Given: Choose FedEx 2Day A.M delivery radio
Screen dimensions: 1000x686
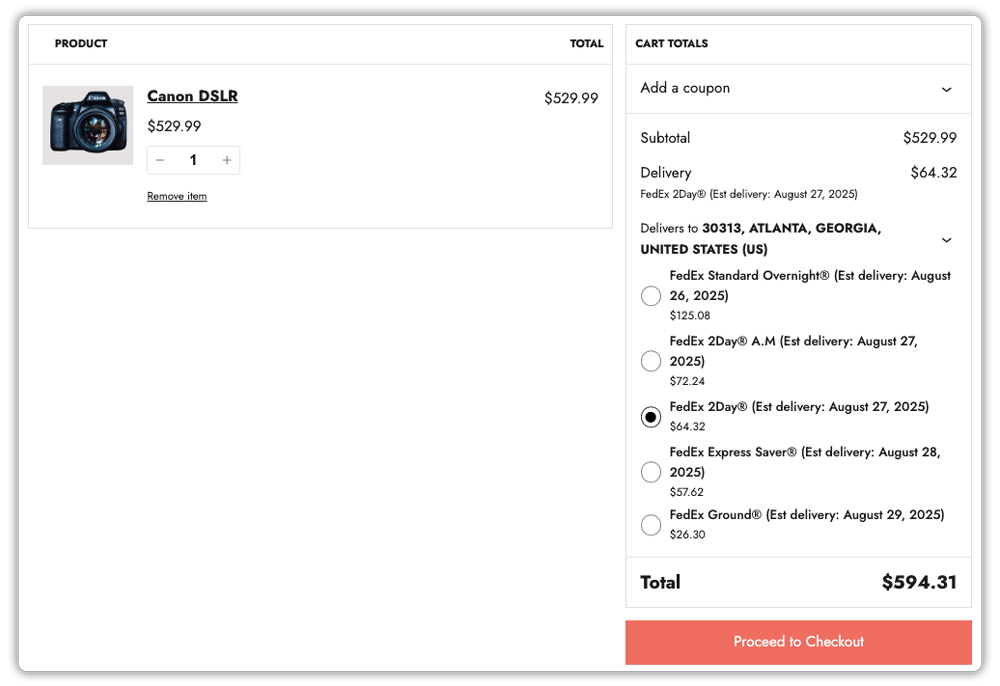Looking at the screenshot, I should [651, 361].
